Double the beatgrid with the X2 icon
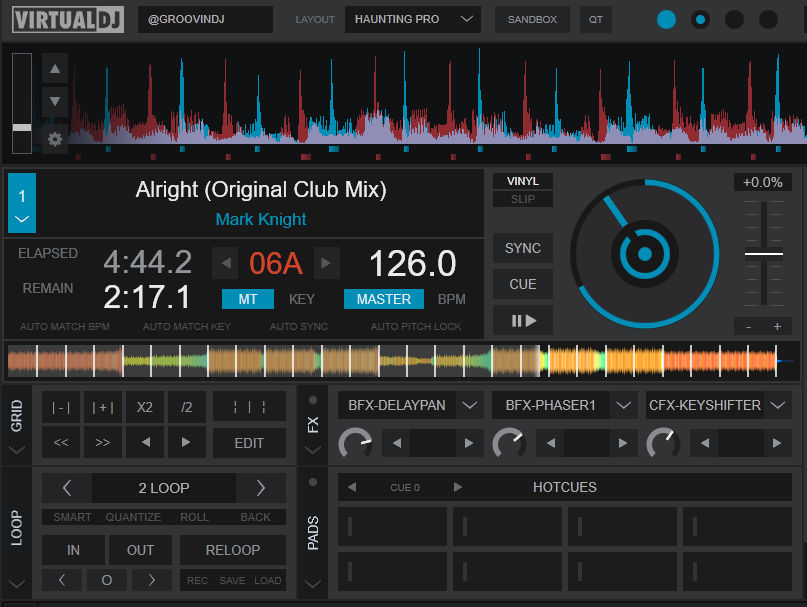Image resolution: width=807 pixels, height=607 pixels. [143, 407]
